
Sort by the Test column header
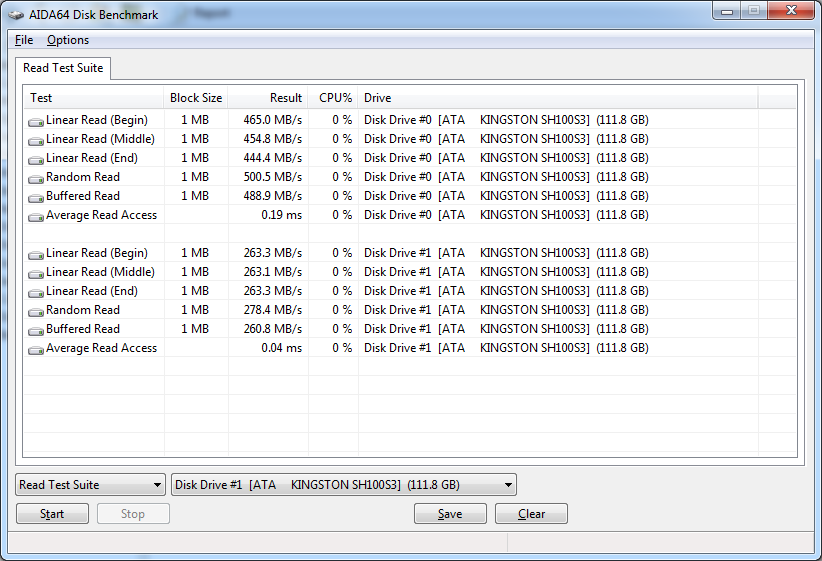click(93, 98)
